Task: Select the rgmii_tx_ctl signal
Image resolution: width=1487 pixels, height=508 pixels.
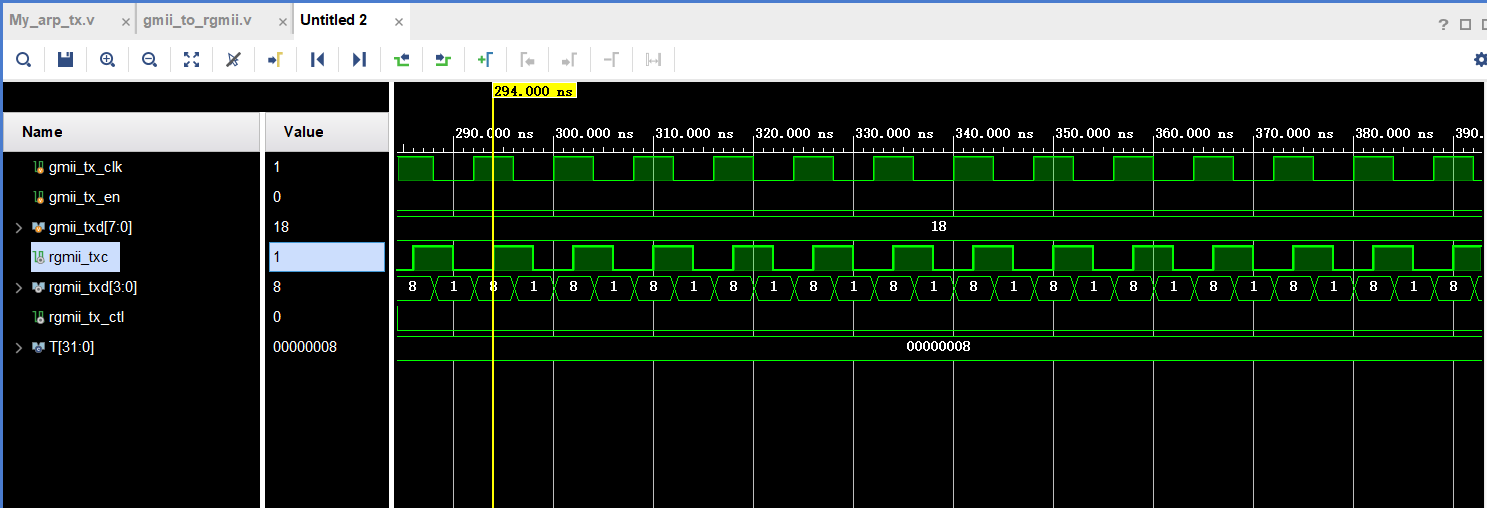Action: (86, 317)
